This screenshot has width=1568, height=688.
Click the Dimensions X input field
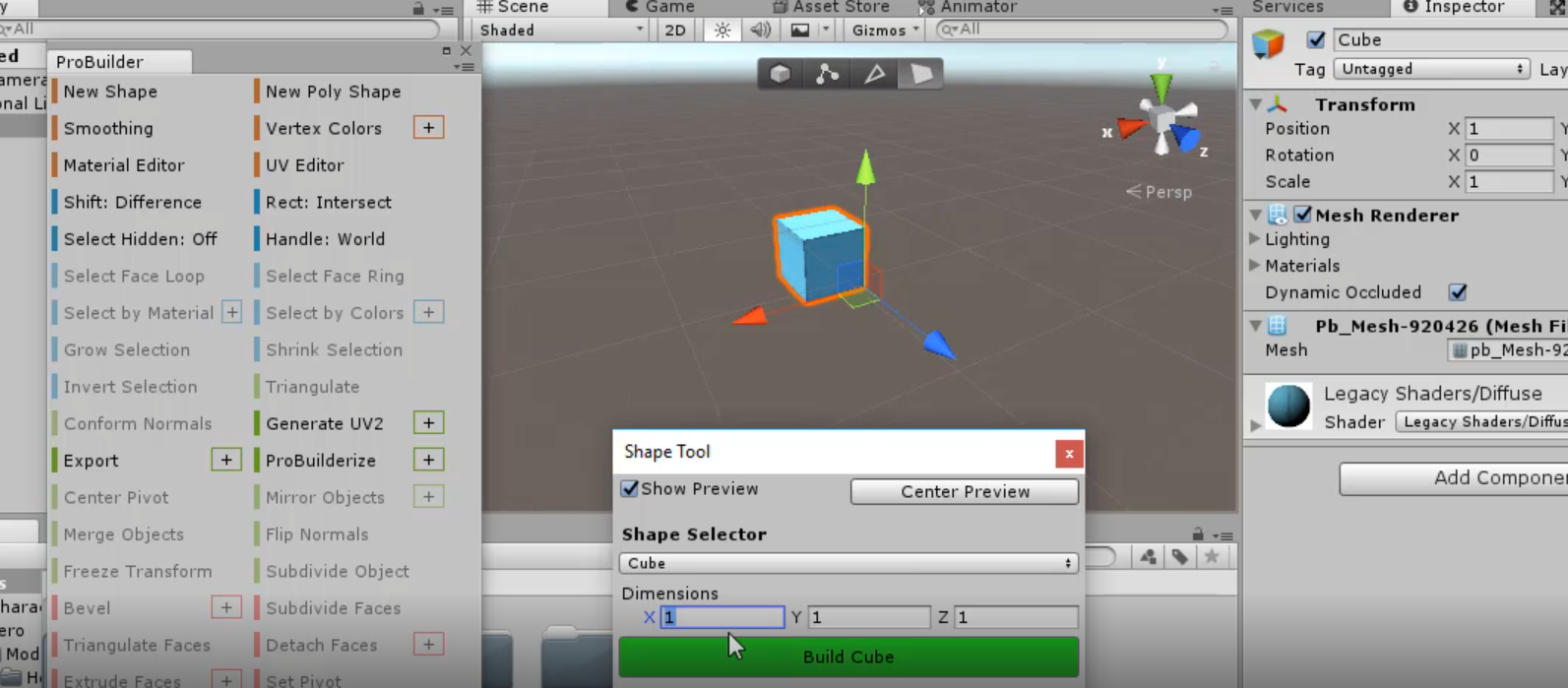coord(722,617)
